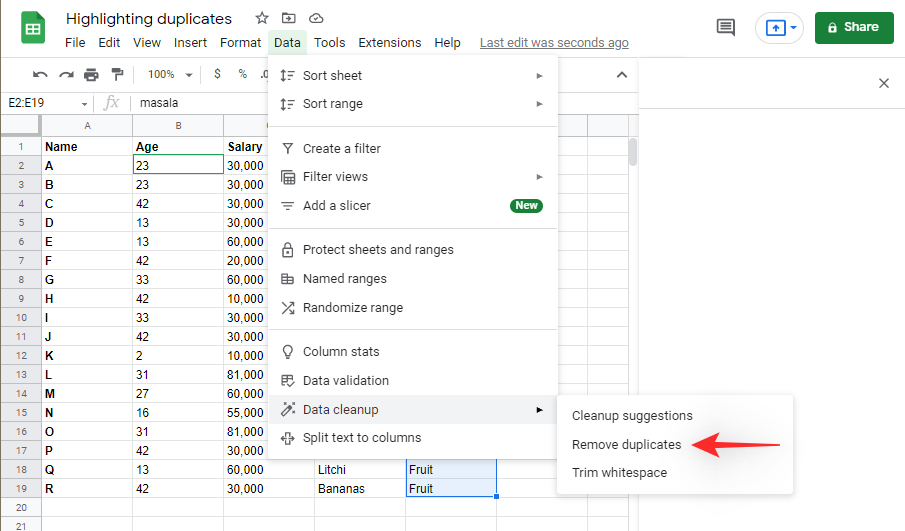Open the View menu
The image size is (905, 531).
click(x=147, y=43)
